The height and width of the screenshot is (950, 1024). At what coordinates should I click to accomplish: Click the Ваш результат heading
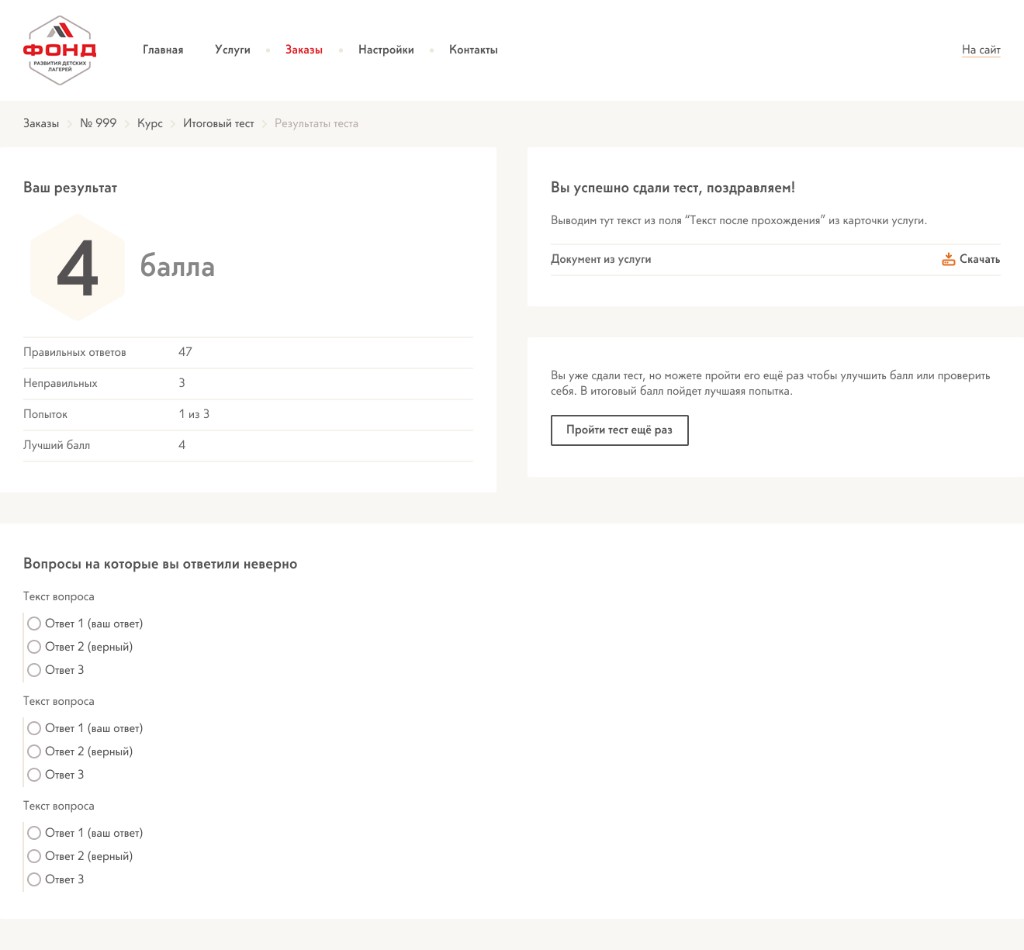coord(70,187)
